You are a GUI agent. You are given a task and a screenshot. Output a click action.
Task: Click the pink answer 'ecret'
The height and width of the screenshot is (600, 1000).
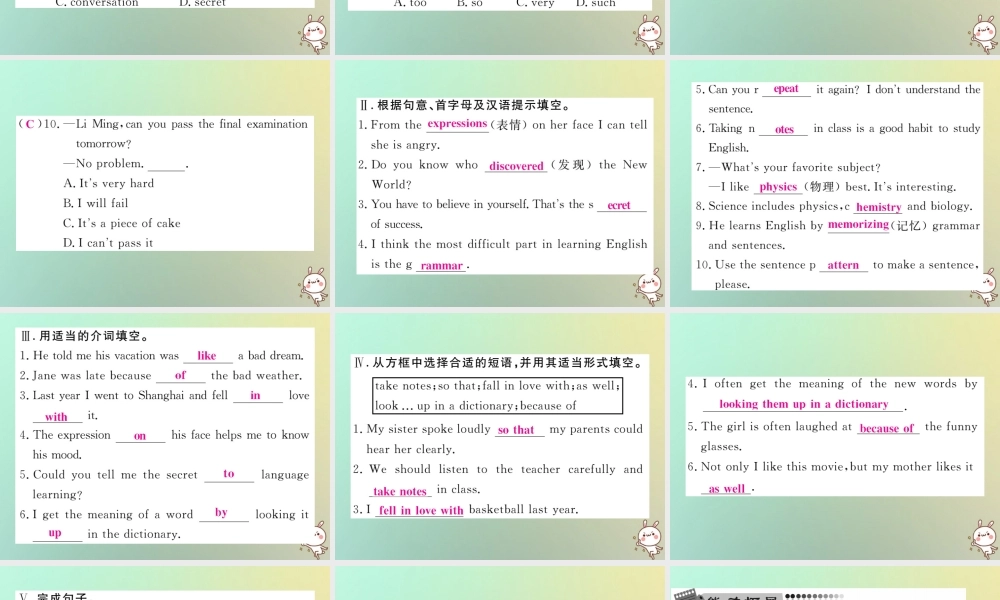(619, 205)
